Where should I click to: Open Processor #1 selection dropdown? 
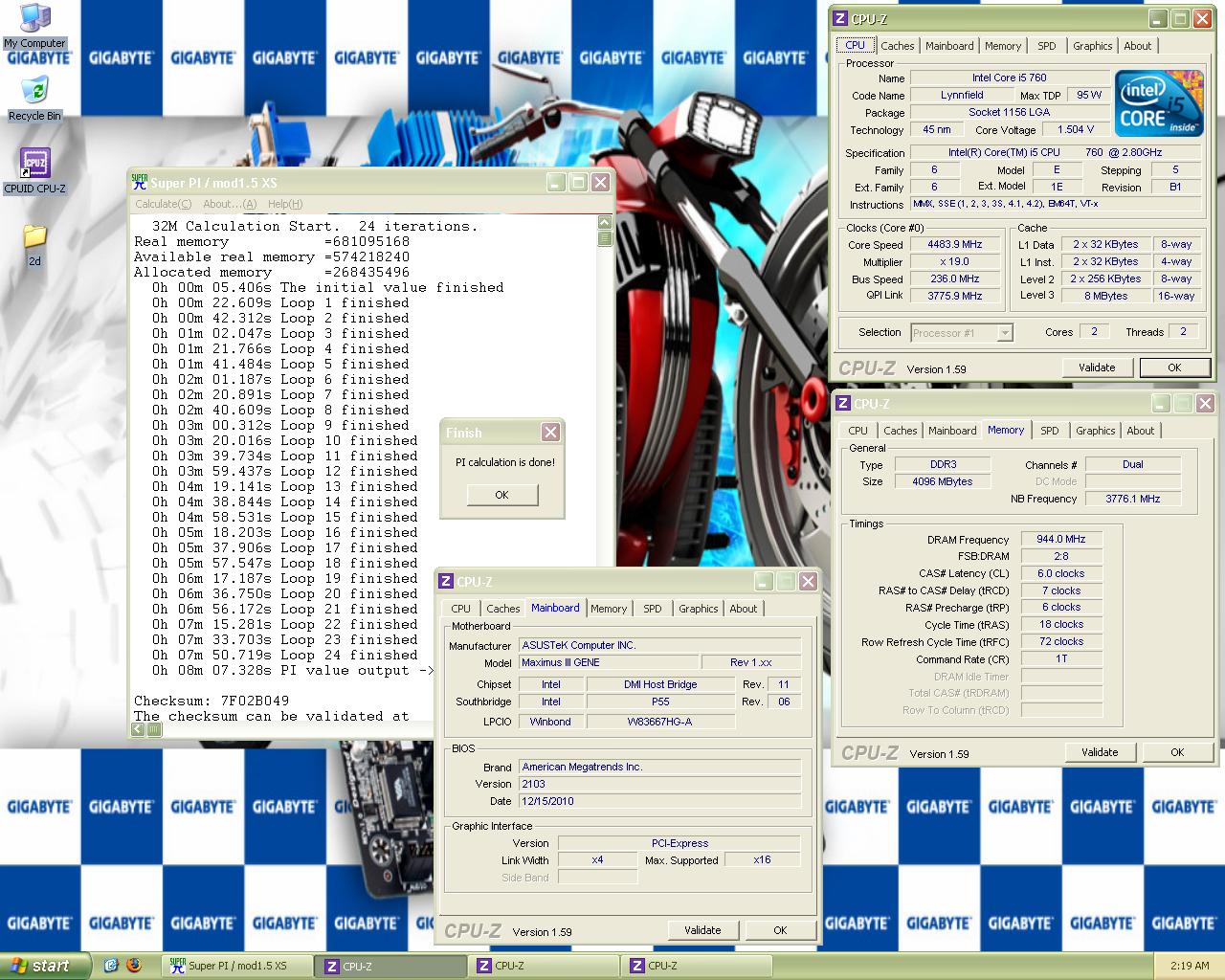[1005, 332]
